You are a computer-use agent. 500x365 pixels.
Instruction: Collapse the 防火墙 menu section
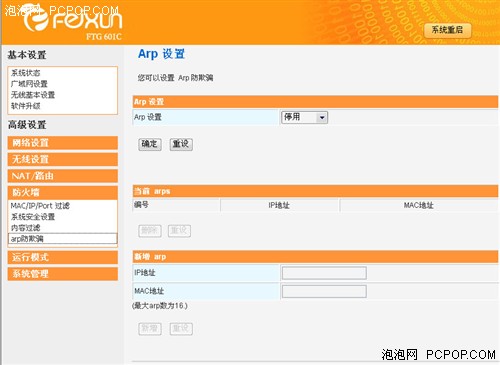coord(63,192)
